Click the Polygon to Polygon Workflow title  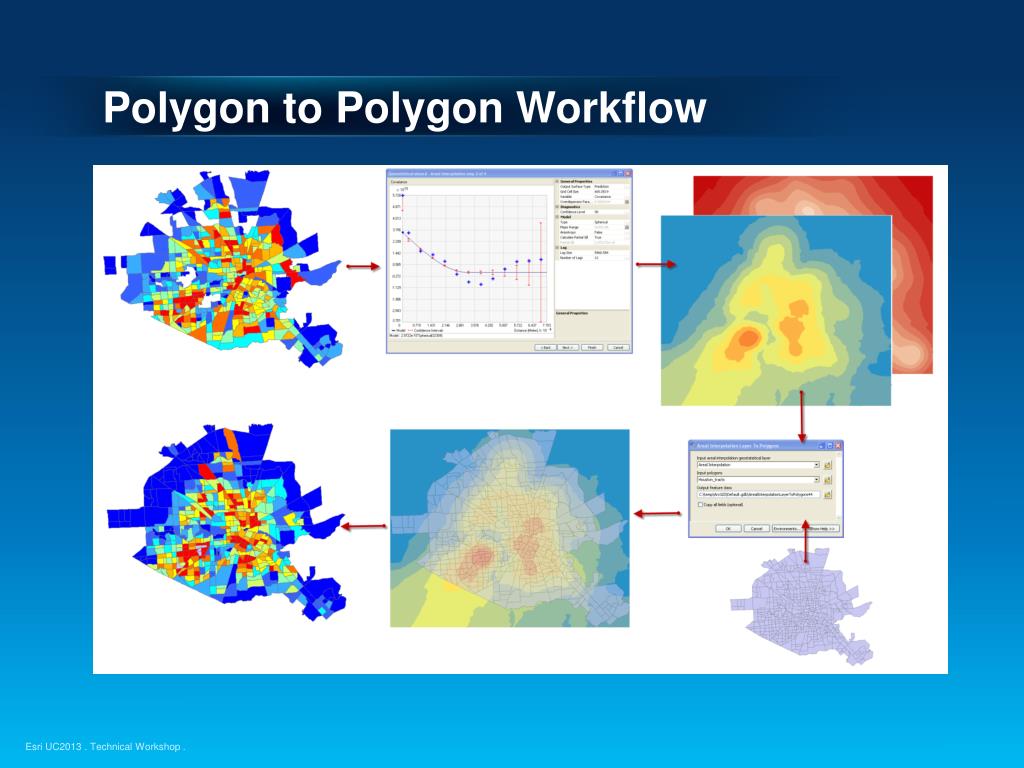point(405,107)
